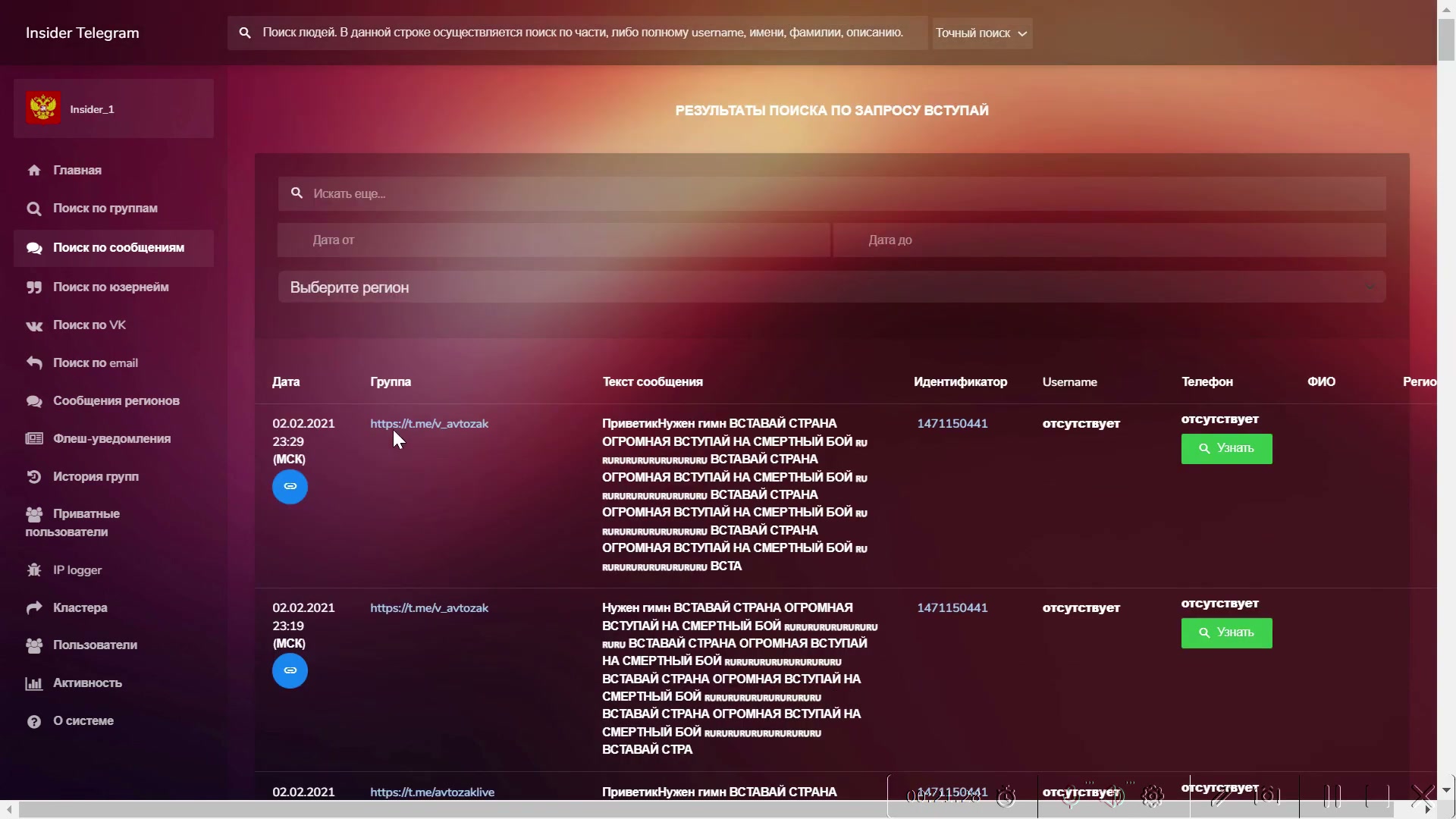Click the right arrow of the horizontal scrollbar

pos(1428,810)
